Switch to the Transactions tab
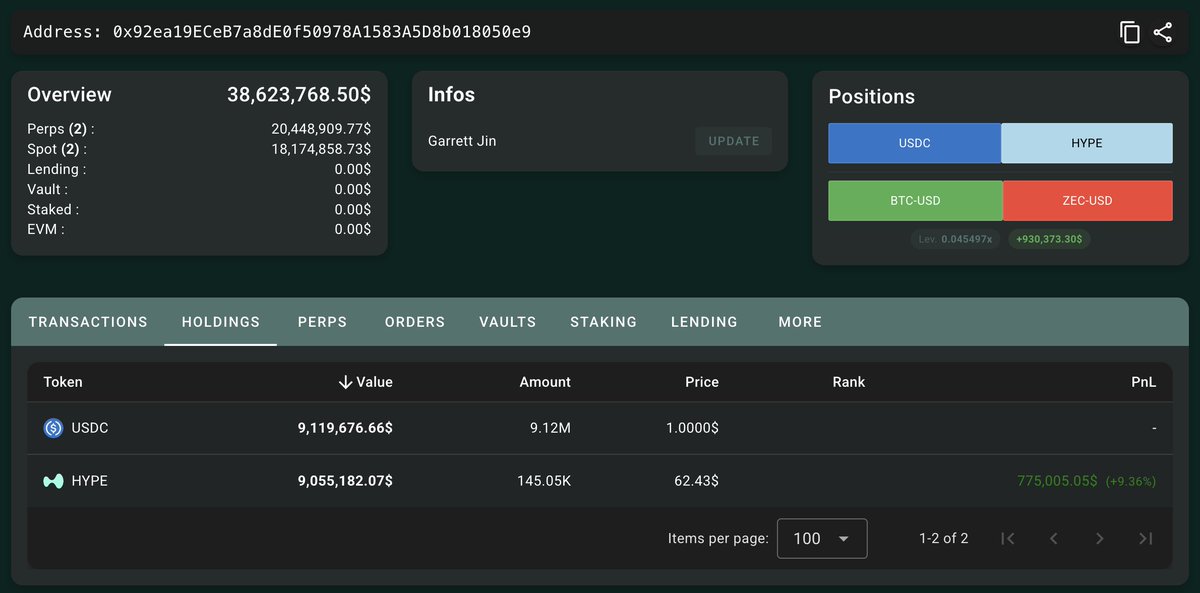Viewport: 1200px width, 593px height. click(88, 322)
